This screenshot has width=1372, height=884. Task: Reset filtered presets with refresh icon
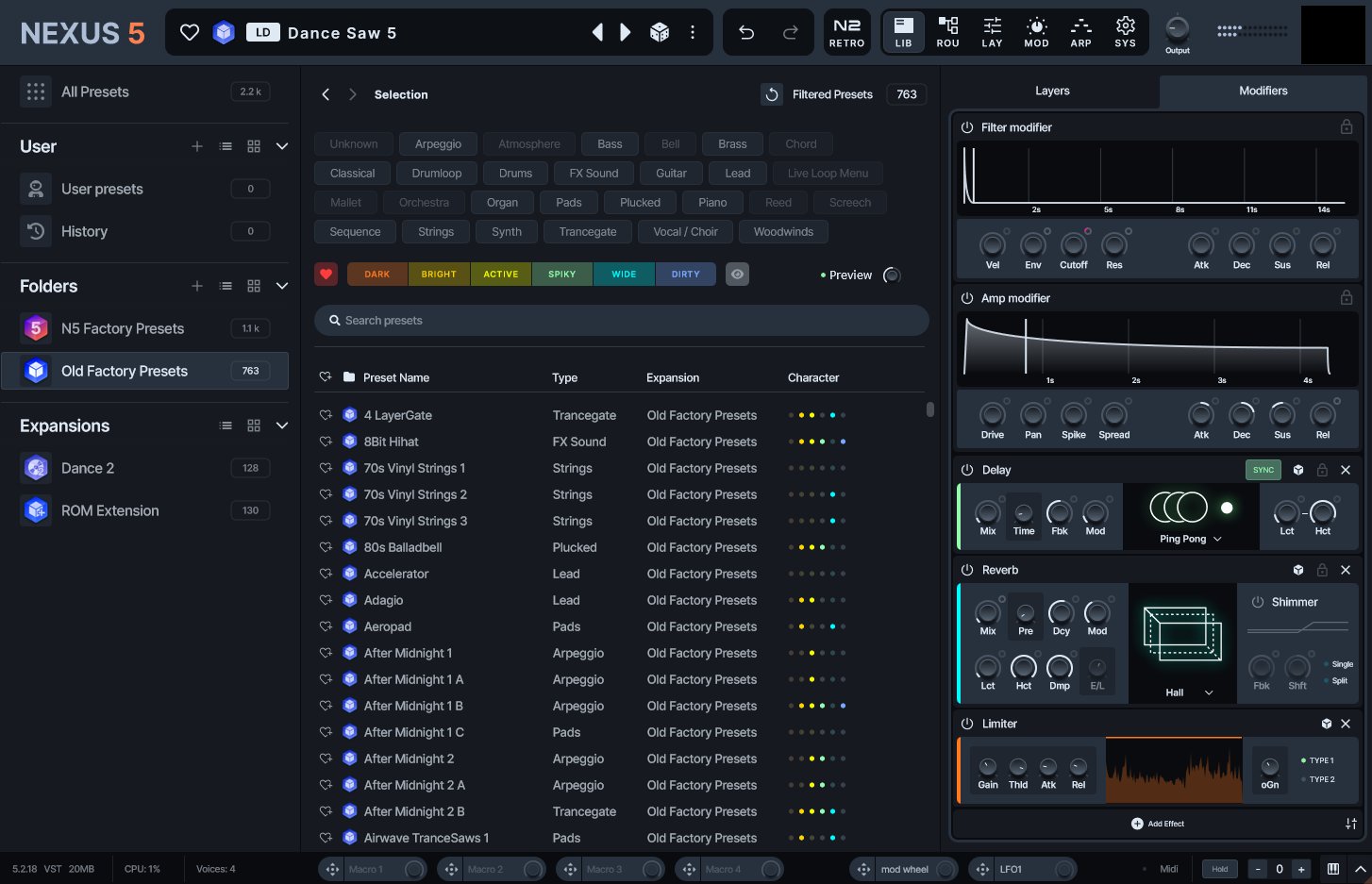point(772,94)
